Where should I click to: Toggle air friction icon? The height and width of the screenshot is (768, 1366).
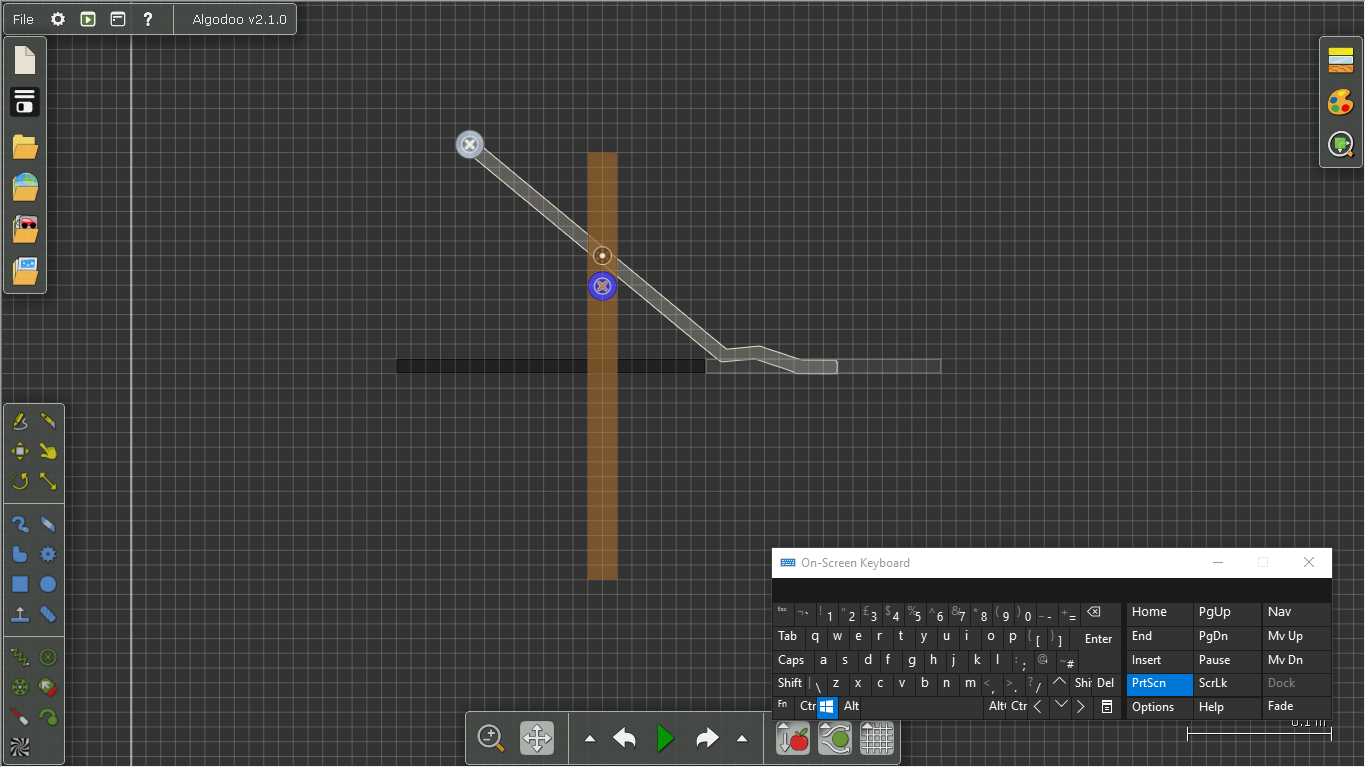tap(835, 739)
